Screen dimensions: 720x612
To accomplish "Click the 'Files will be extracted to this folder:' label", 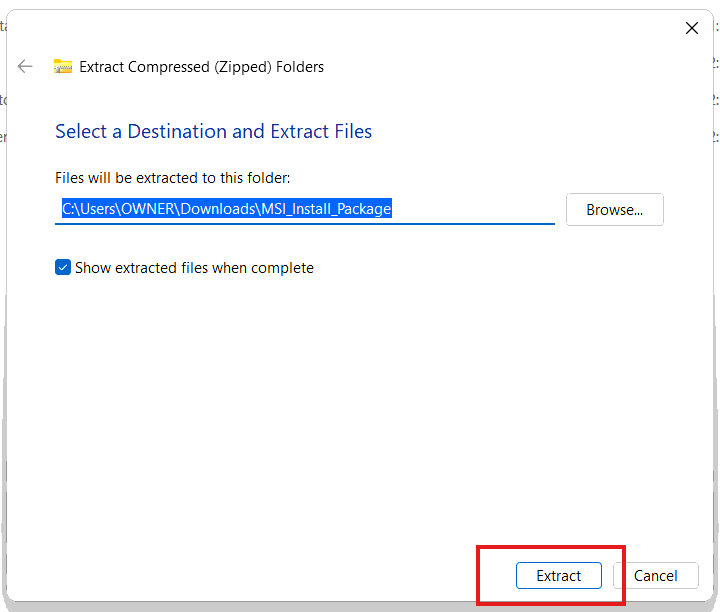I will [173, 178].
